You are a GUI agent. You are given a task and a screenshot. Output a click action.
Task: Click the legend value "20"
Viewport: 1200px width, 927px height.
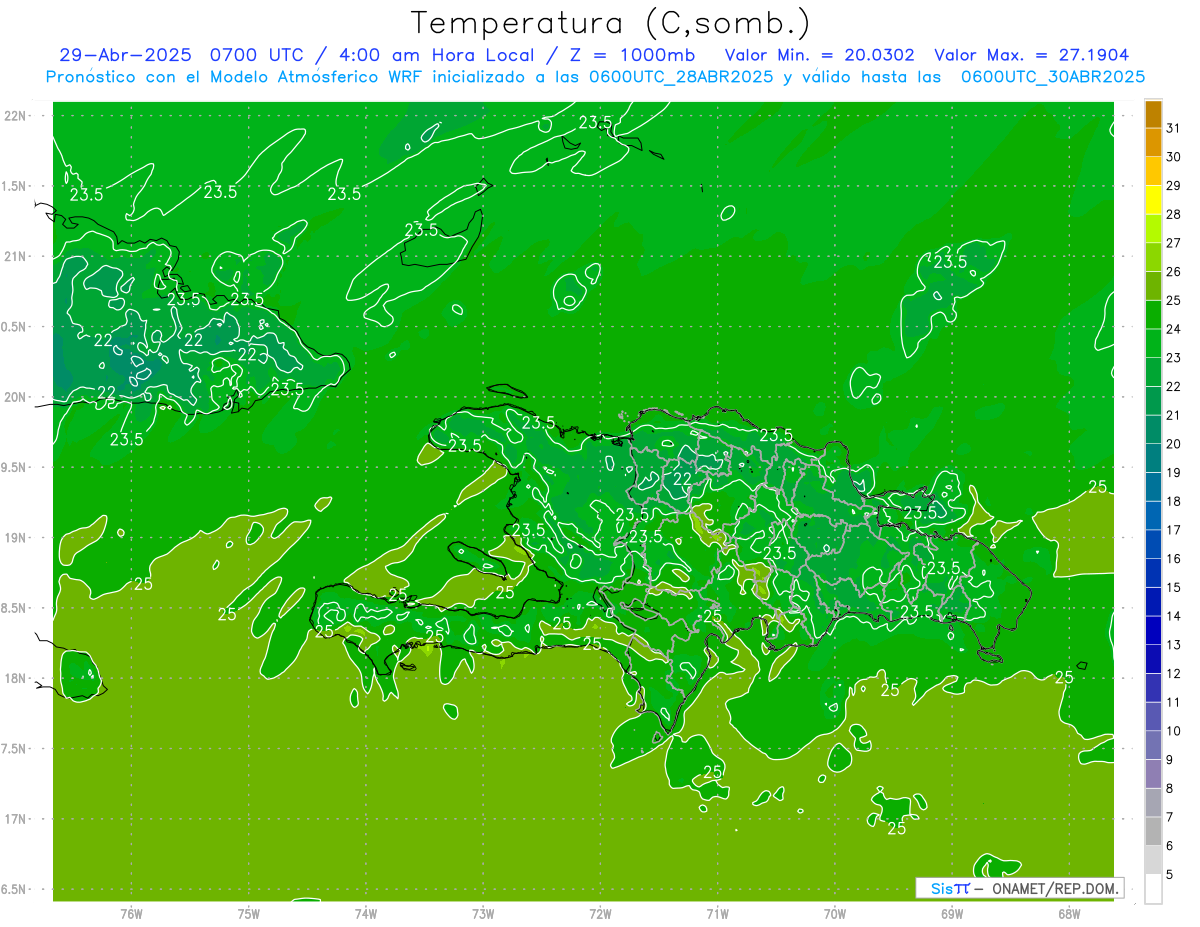(x=1173, y=444)
